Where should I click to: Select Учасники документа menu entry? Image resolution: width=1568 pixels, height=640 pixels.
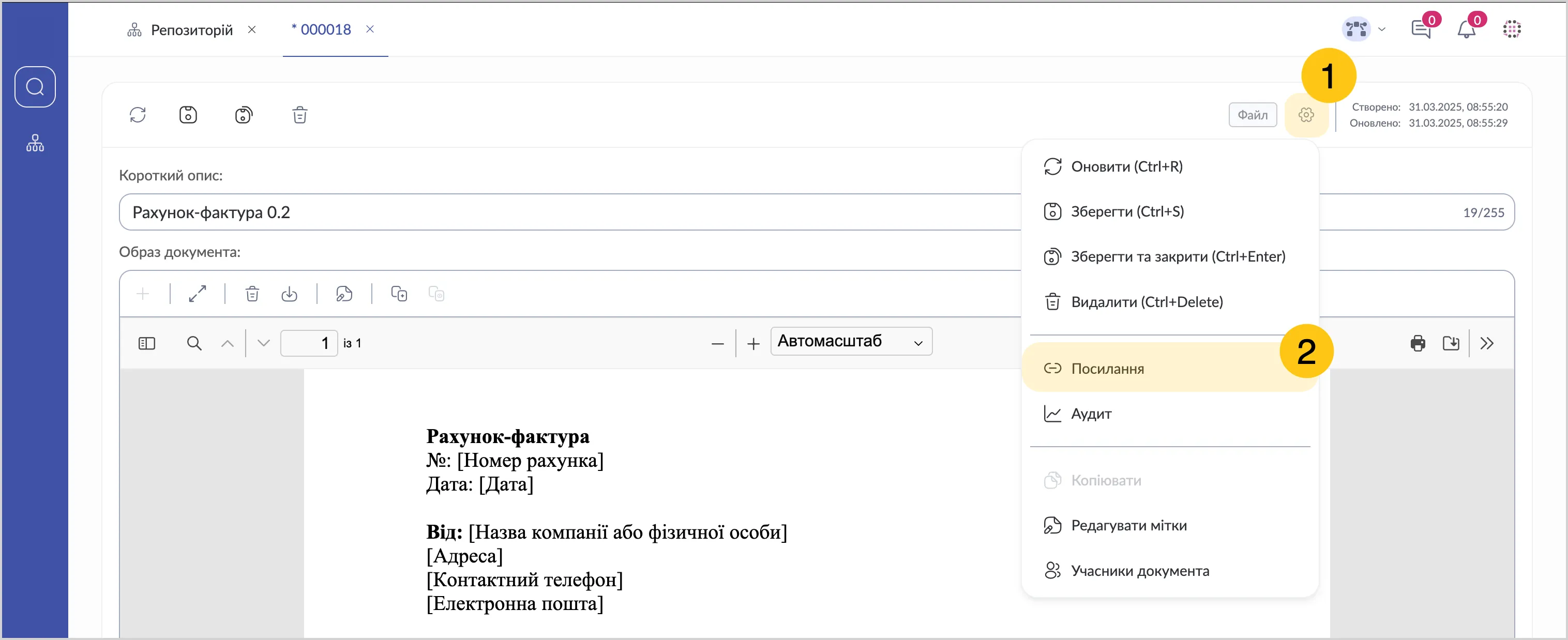pos(1139,571)
